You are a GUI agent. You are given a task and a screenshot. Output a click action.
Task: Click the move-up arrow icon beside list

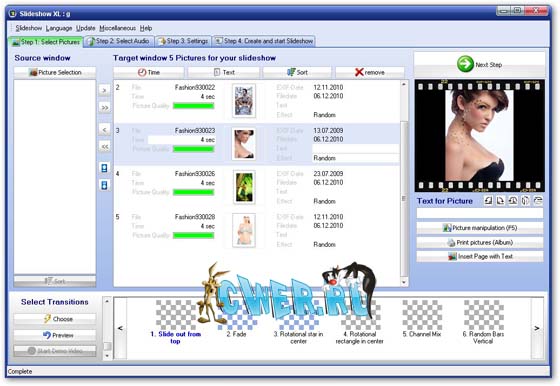point(104,168)
